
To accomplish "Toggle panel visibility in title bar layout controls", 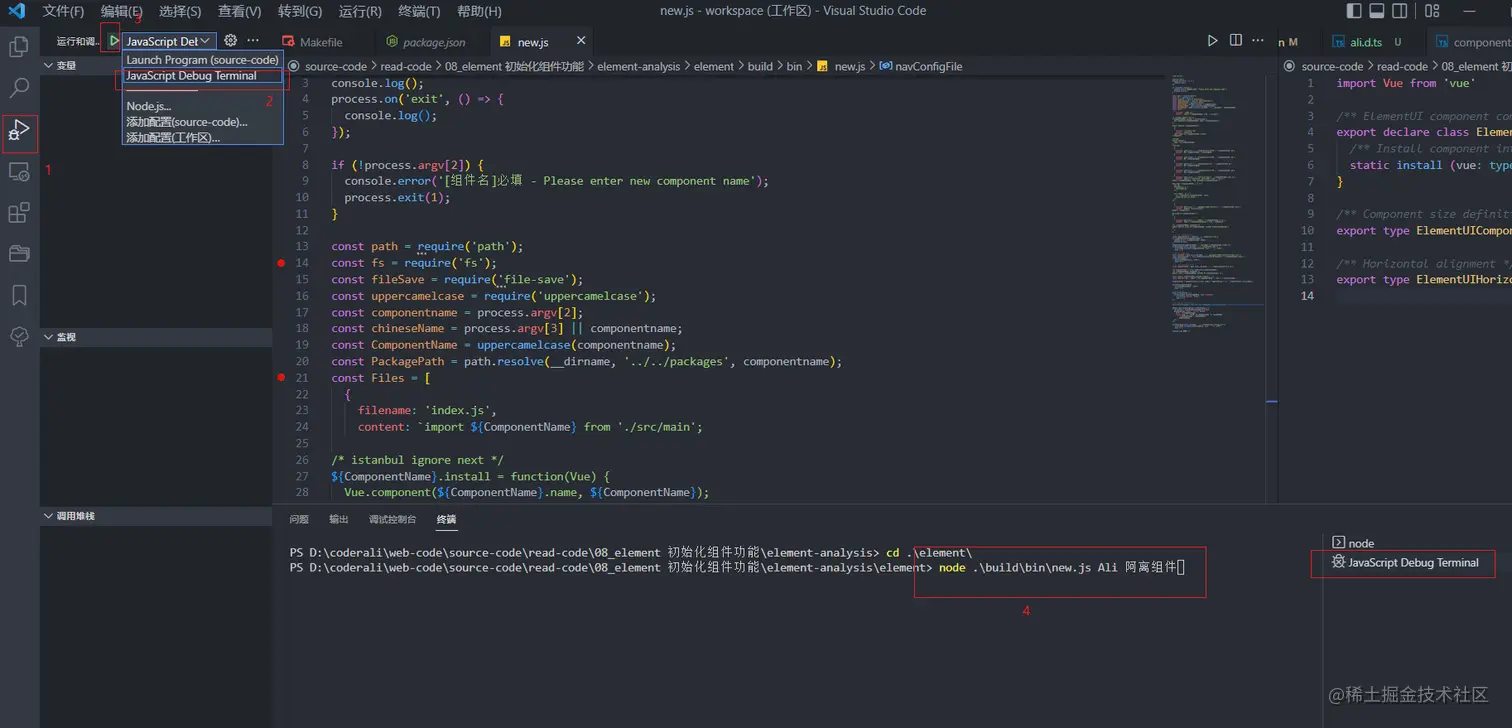I will click(x=1377, y=11).
